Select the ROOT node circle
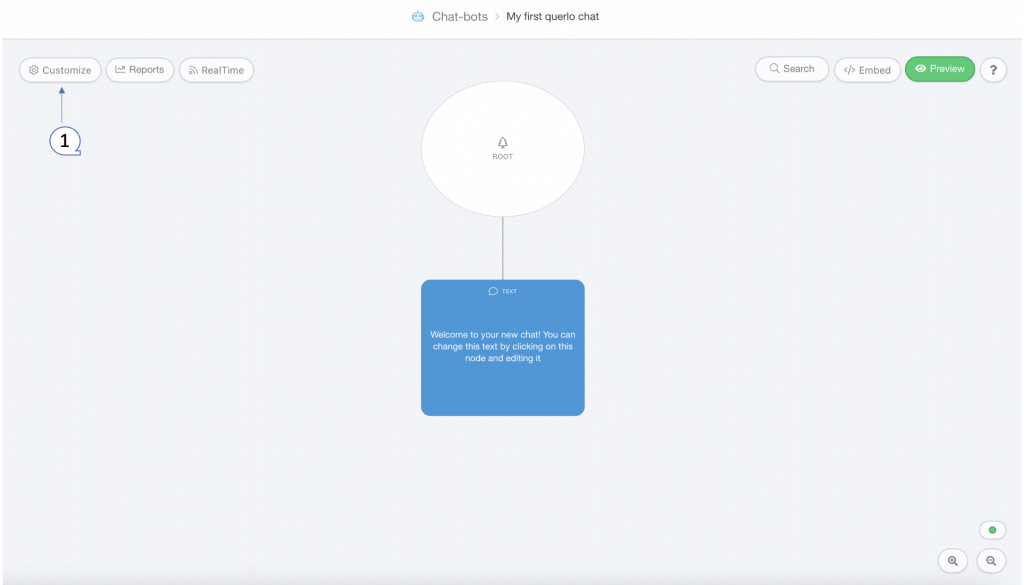This screenshot has height=585, width=1024. pyautogui.click(x=502, y=149)
